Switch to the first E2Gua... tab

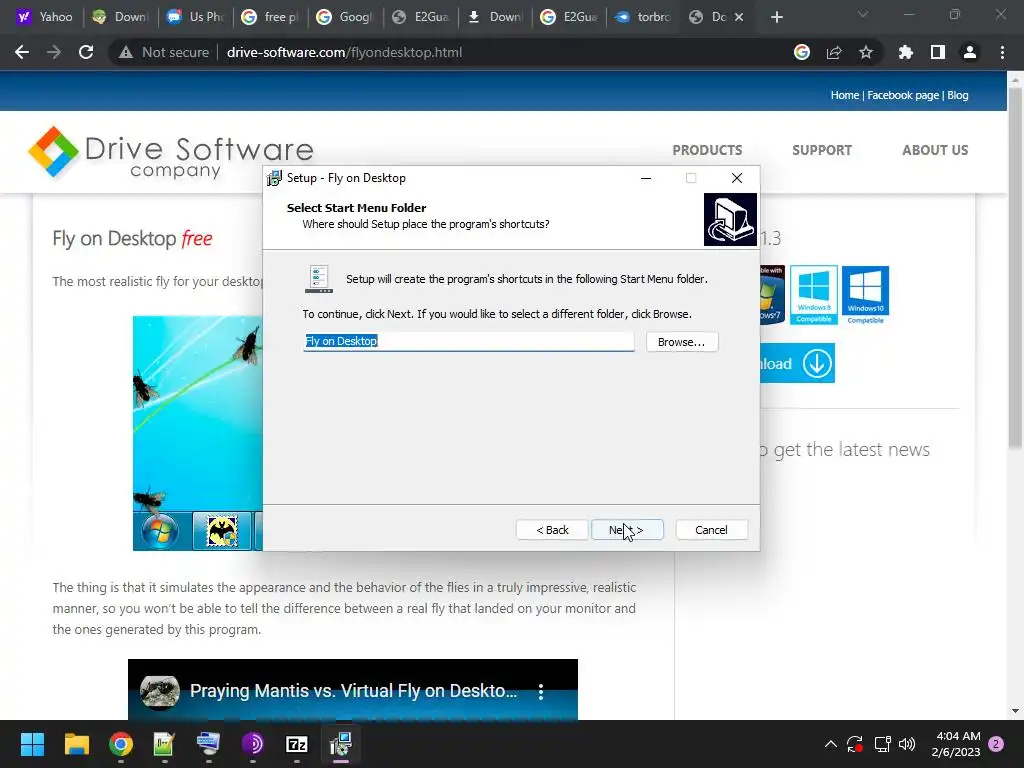coord(420,17)
